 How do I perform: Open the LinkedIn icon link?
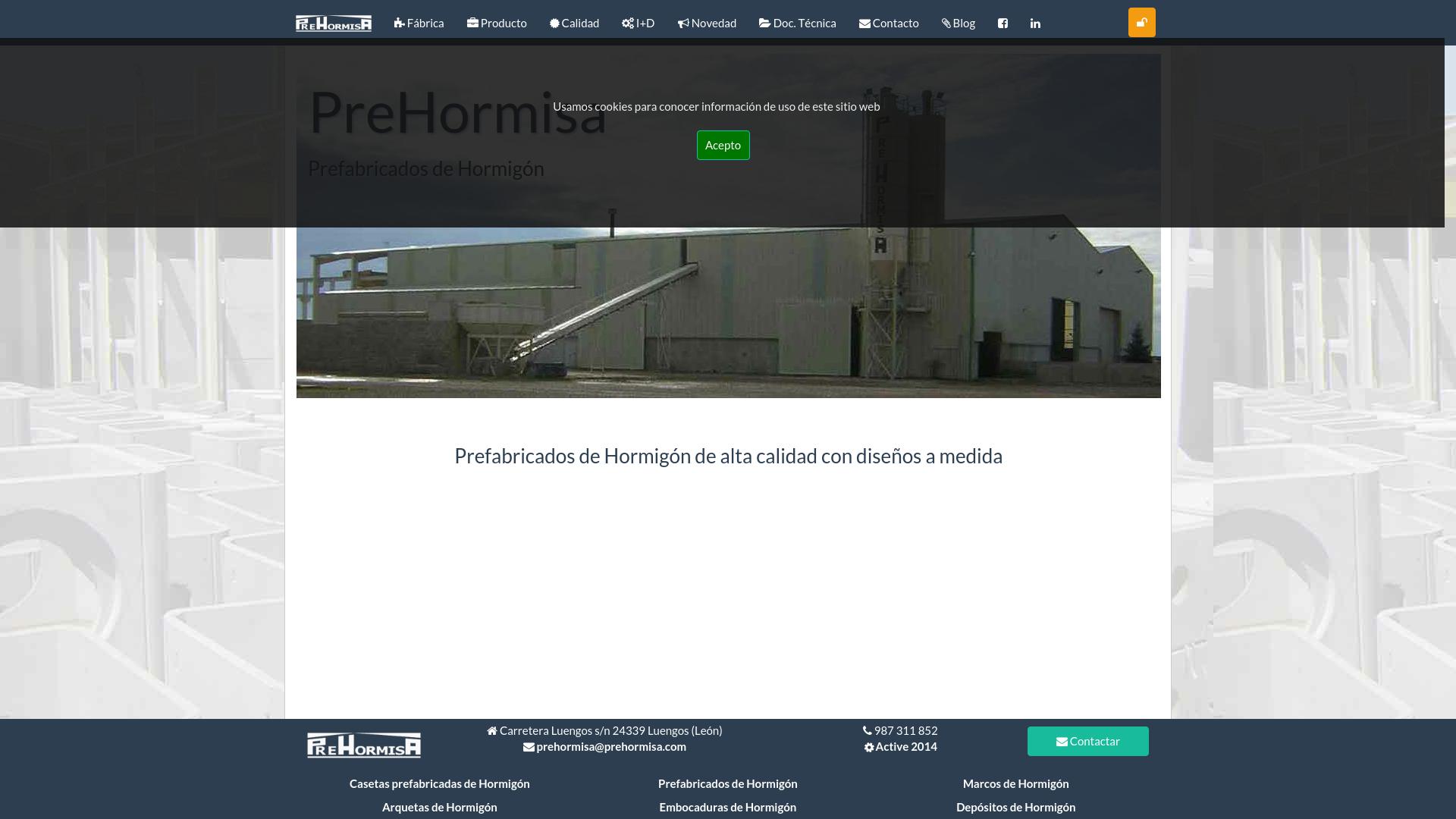(x=1035, y=24)
